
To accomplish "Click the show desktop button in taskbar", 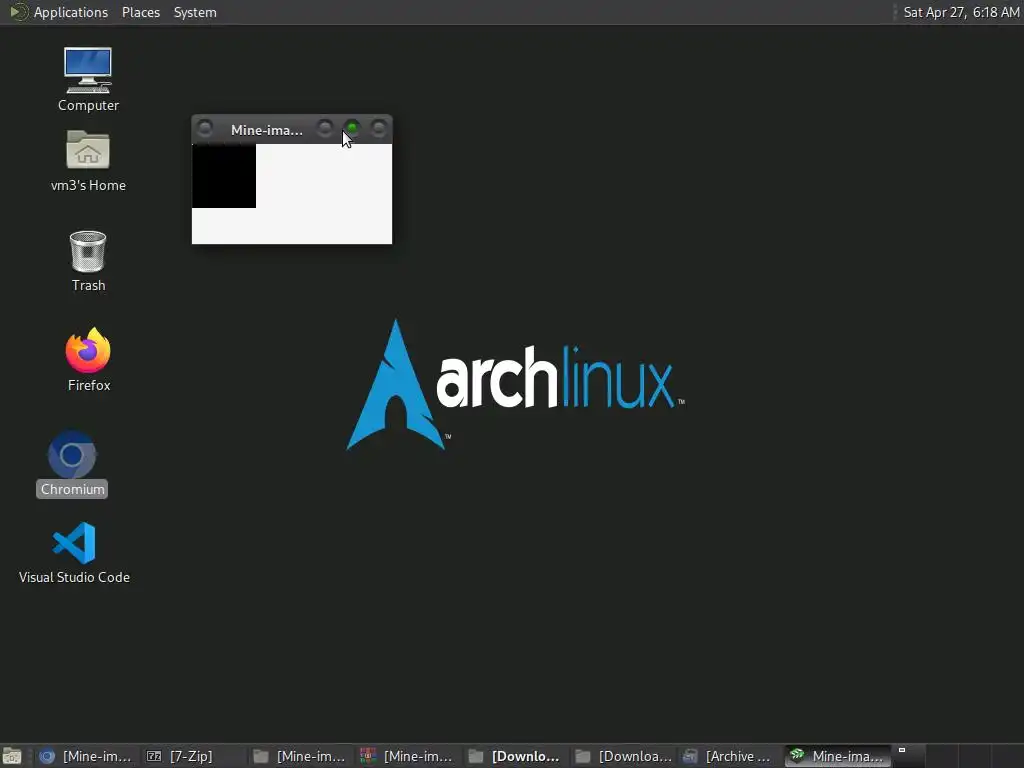I will [12, 756].
